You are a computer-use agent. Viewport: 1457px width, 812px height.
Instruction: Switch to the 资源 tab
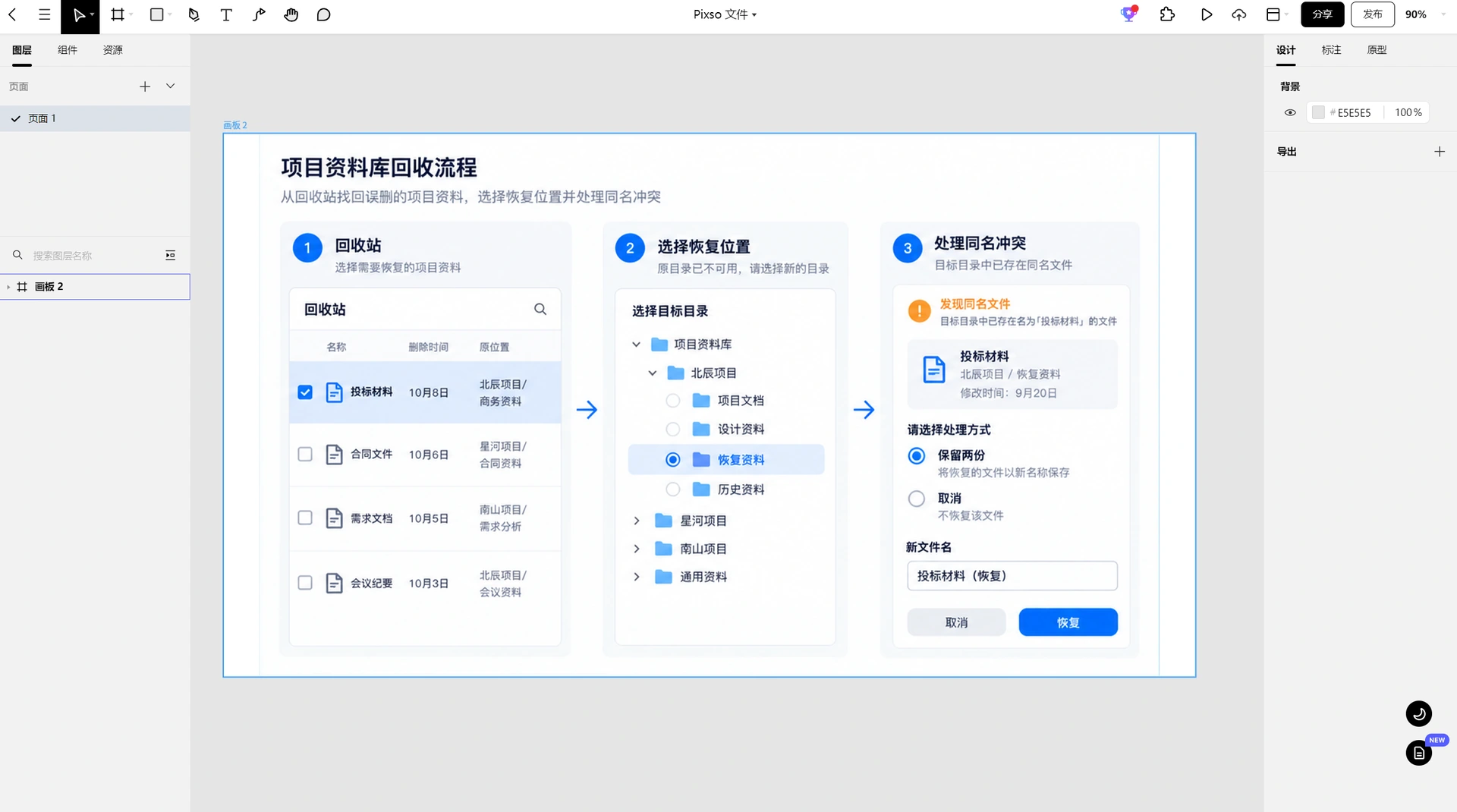(113, 50)
